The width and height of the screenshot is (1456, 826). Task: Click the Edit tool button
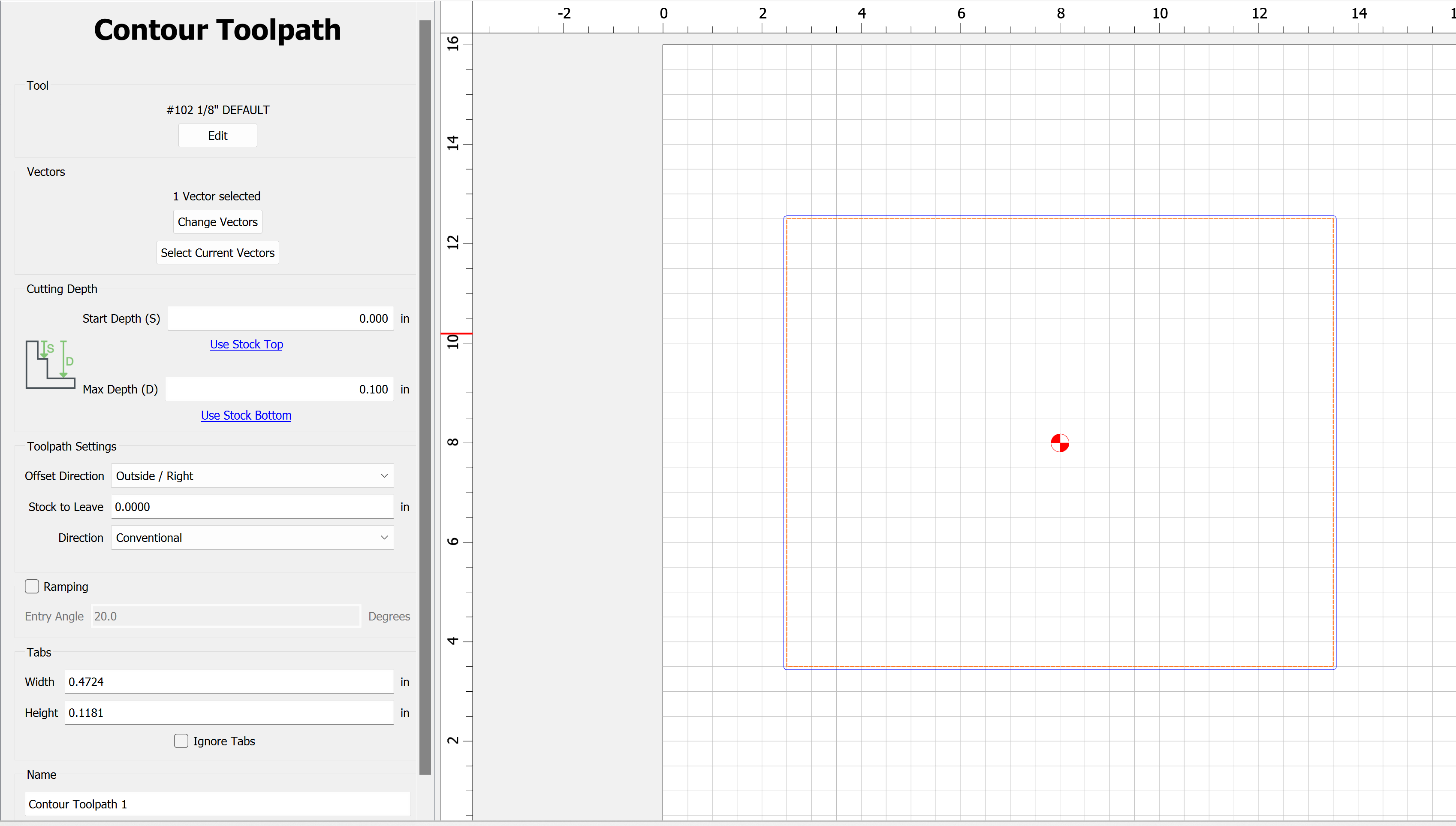pos(218,136)
